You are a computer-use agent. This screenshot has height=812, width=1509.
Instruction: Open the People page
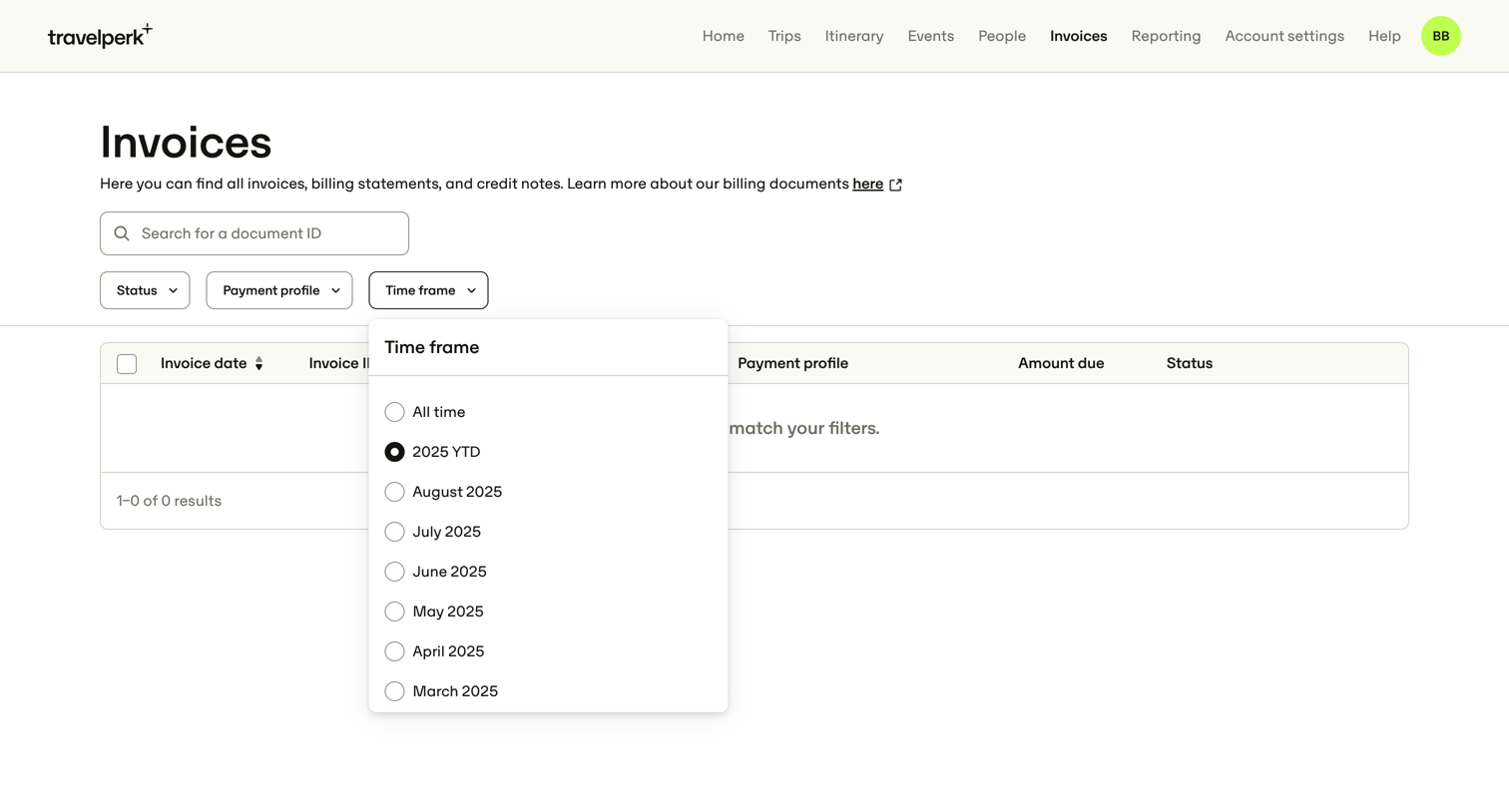(x=1002, y=36)
